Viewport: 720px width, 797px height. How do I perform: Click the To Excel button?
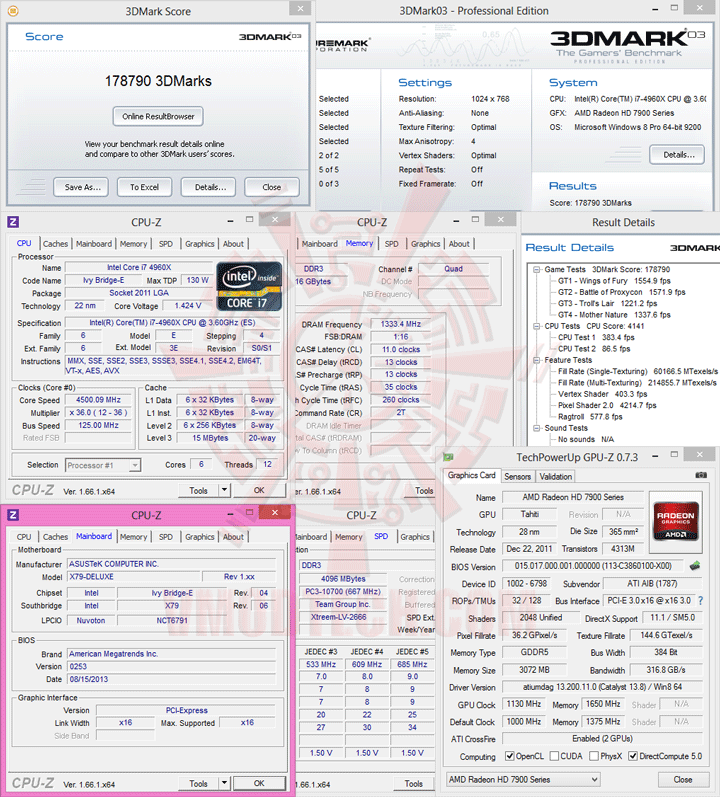144,187
